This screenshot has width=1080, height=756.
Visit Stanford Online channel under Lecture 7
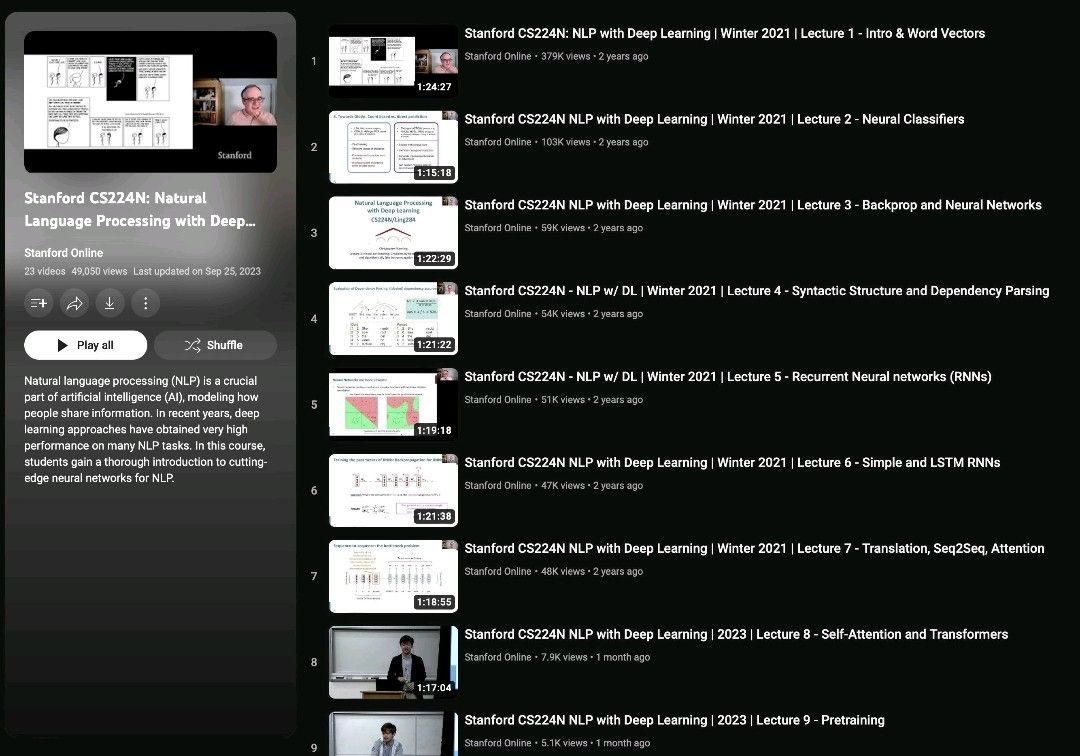pos(498,571)
